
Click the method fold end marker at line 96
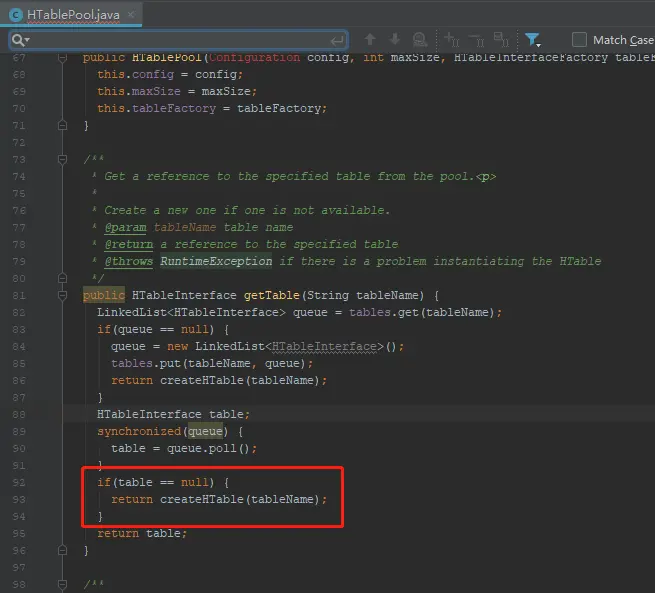(62, 550)
